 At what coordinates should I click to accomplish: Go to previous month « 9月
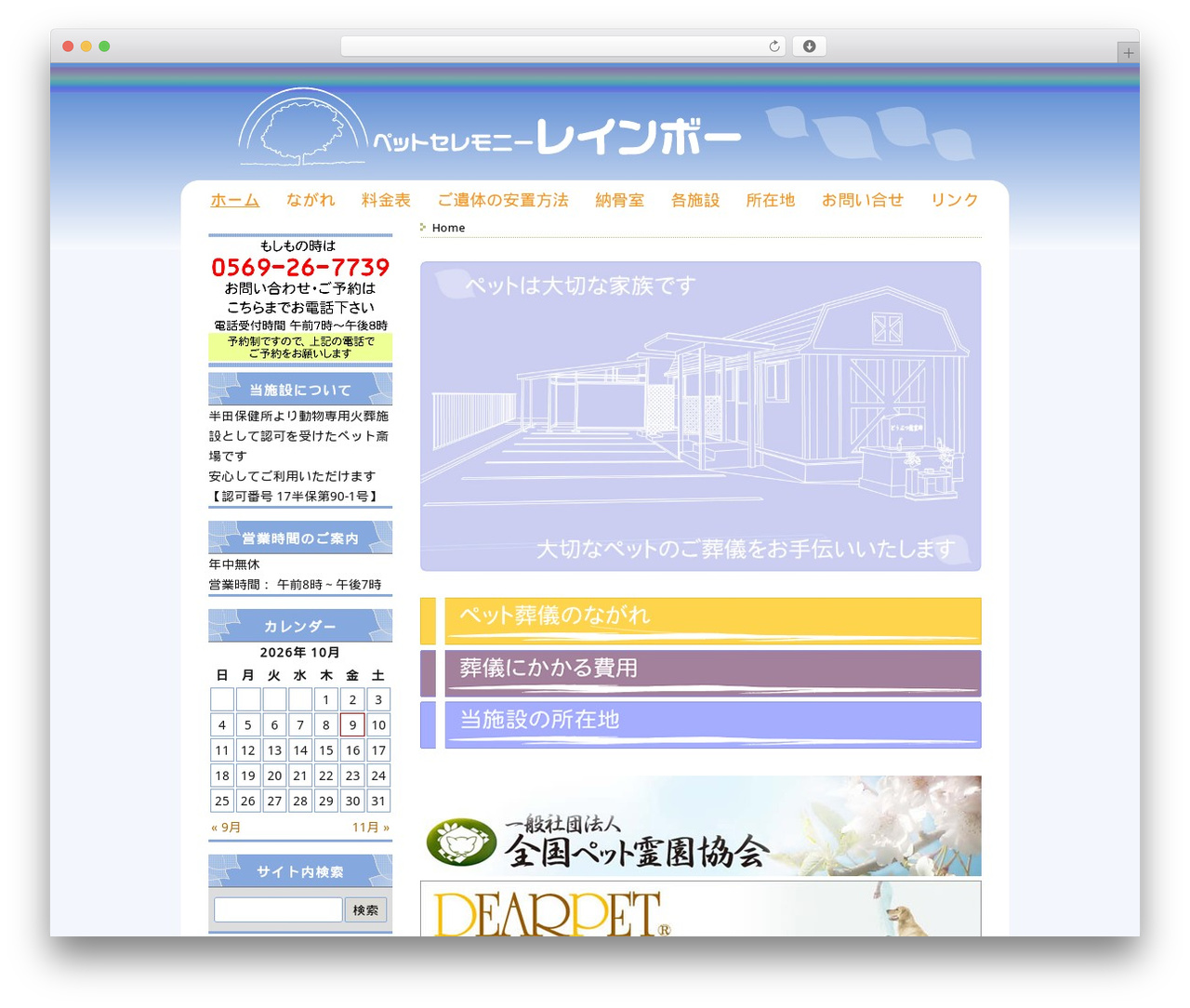coord(226,828)
